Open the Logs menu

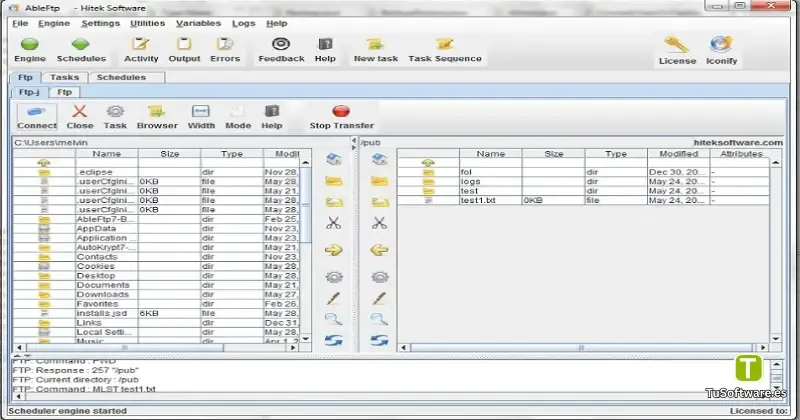[x=243, y=23]
